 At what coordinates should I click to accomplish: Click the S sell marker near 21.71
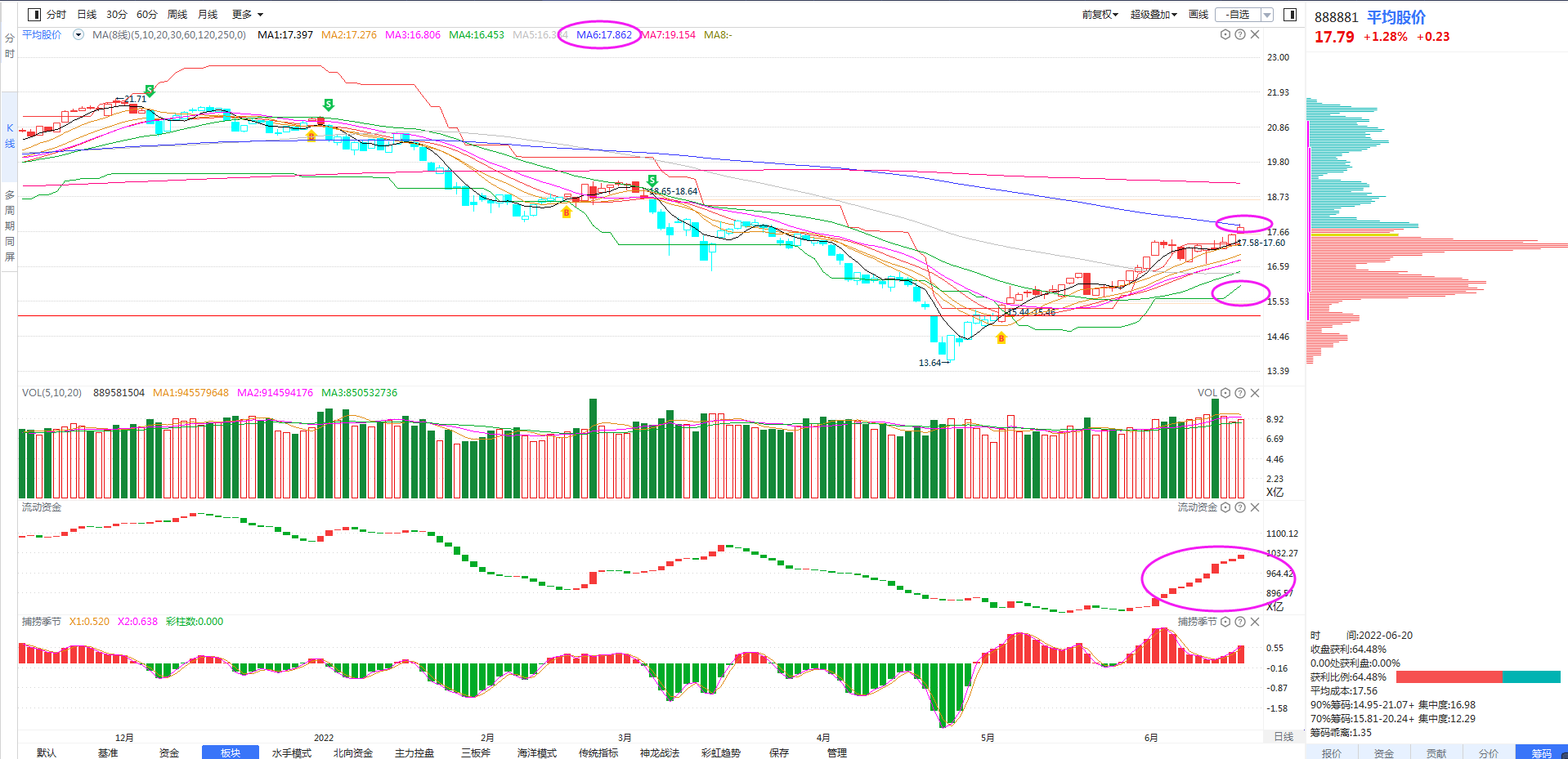[150, 90]
